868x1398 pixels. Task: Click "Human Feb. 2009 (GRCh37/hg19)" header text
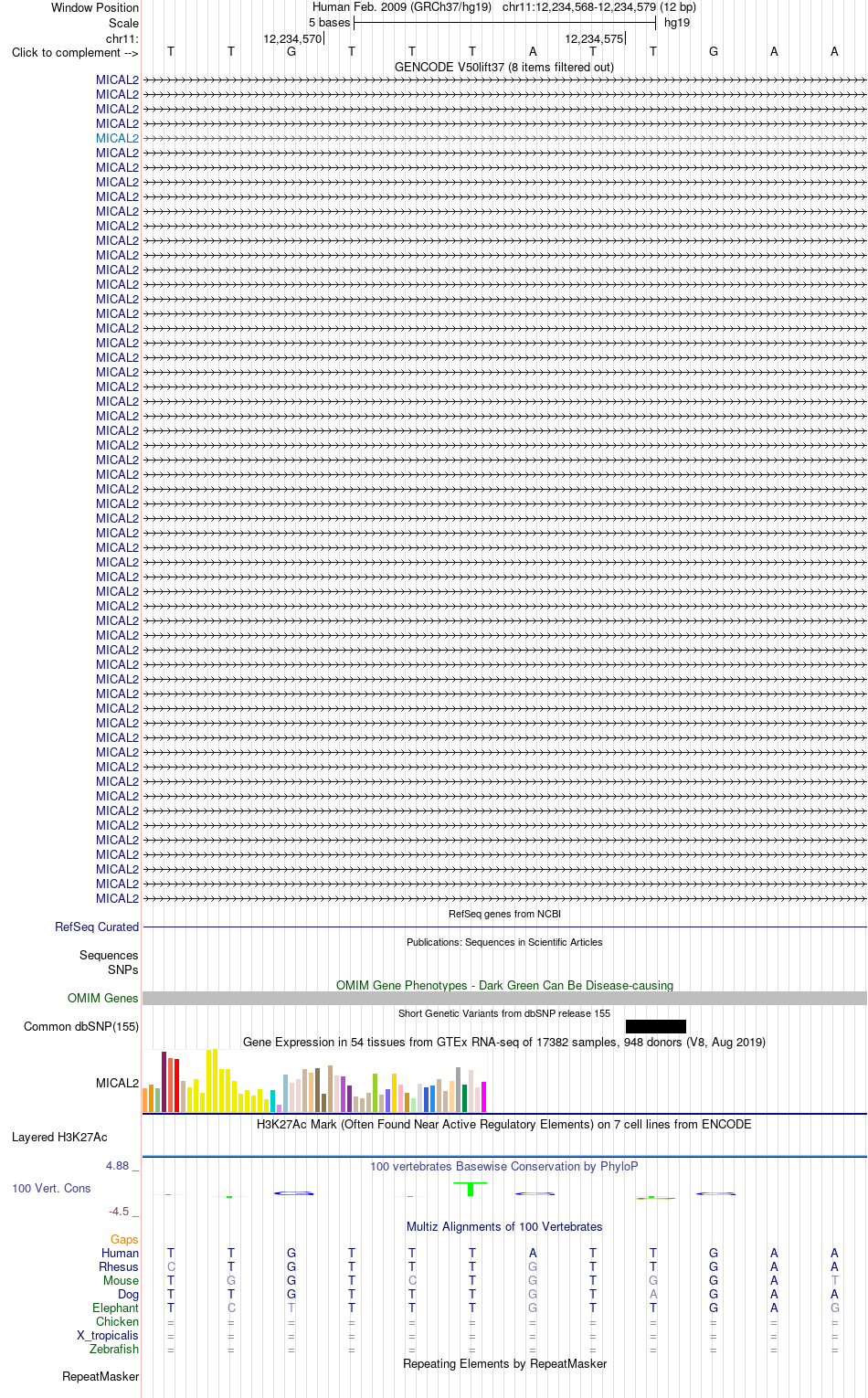point(402,7)
